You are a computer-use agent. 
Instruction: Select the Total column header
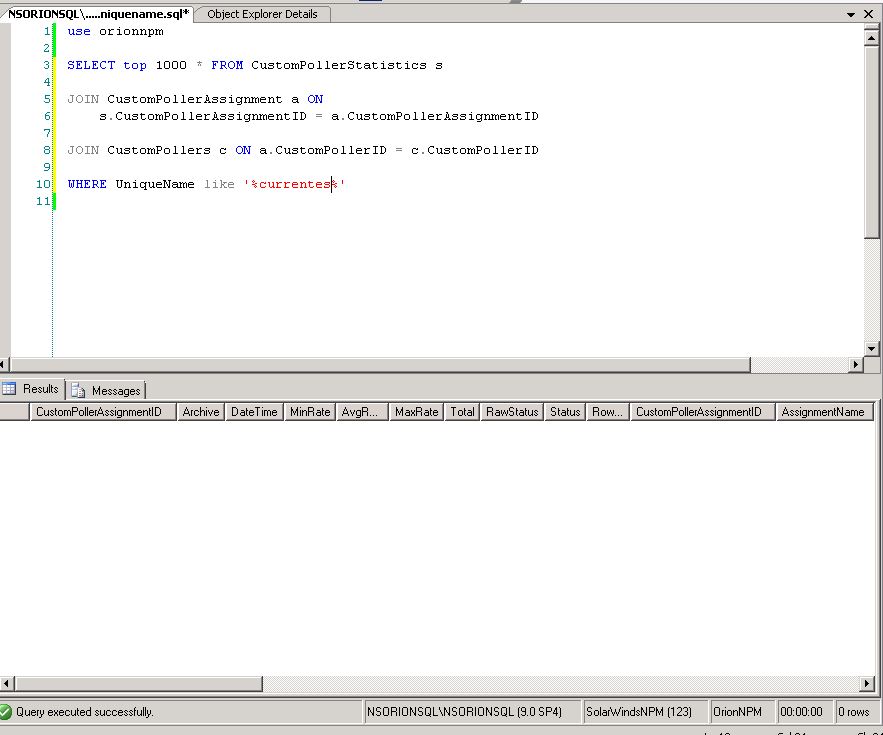point(462,412)
